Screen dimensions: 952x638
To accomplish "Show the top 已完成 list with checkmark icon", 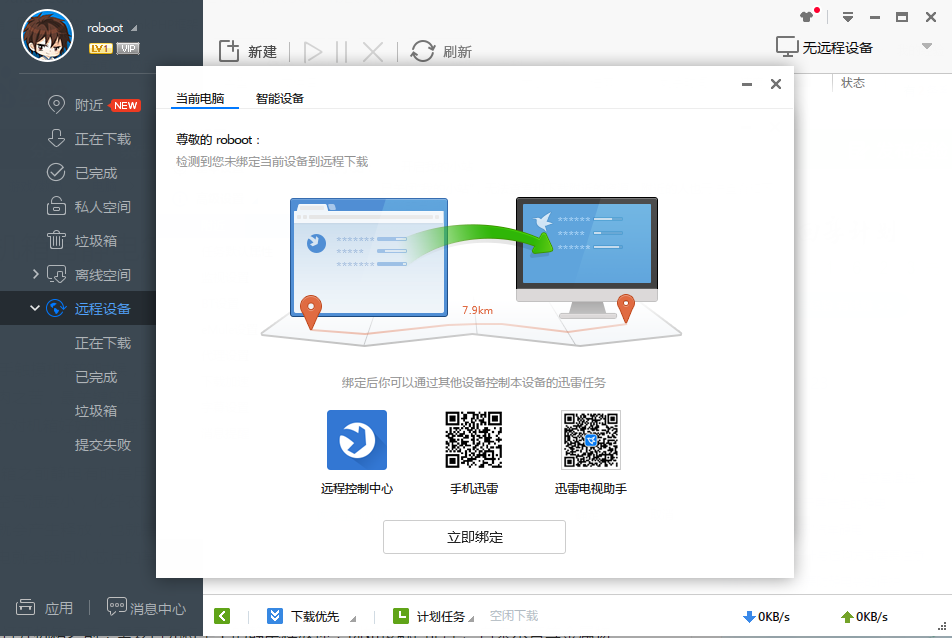I will (82, 173).
